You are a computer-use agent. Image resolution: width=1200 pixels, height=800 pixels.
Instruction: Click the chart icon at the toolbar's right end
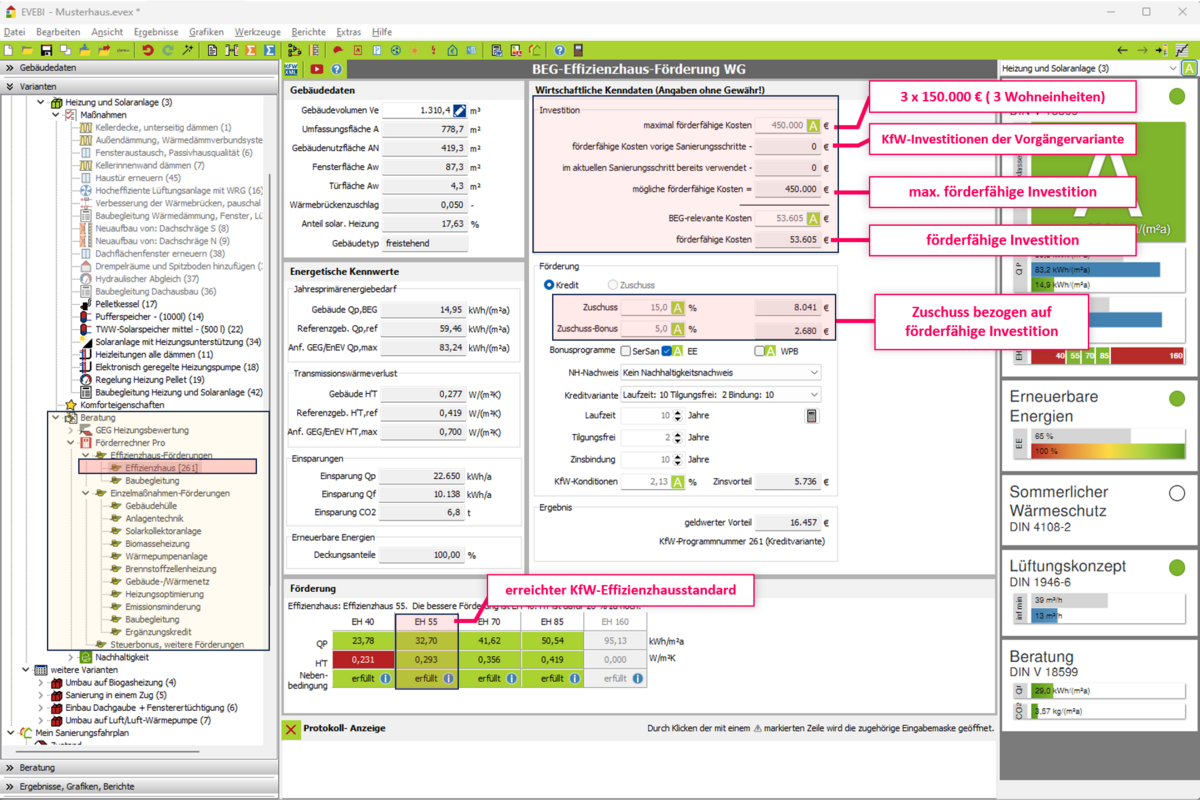pyautogui.click(x=1182, y=50)
